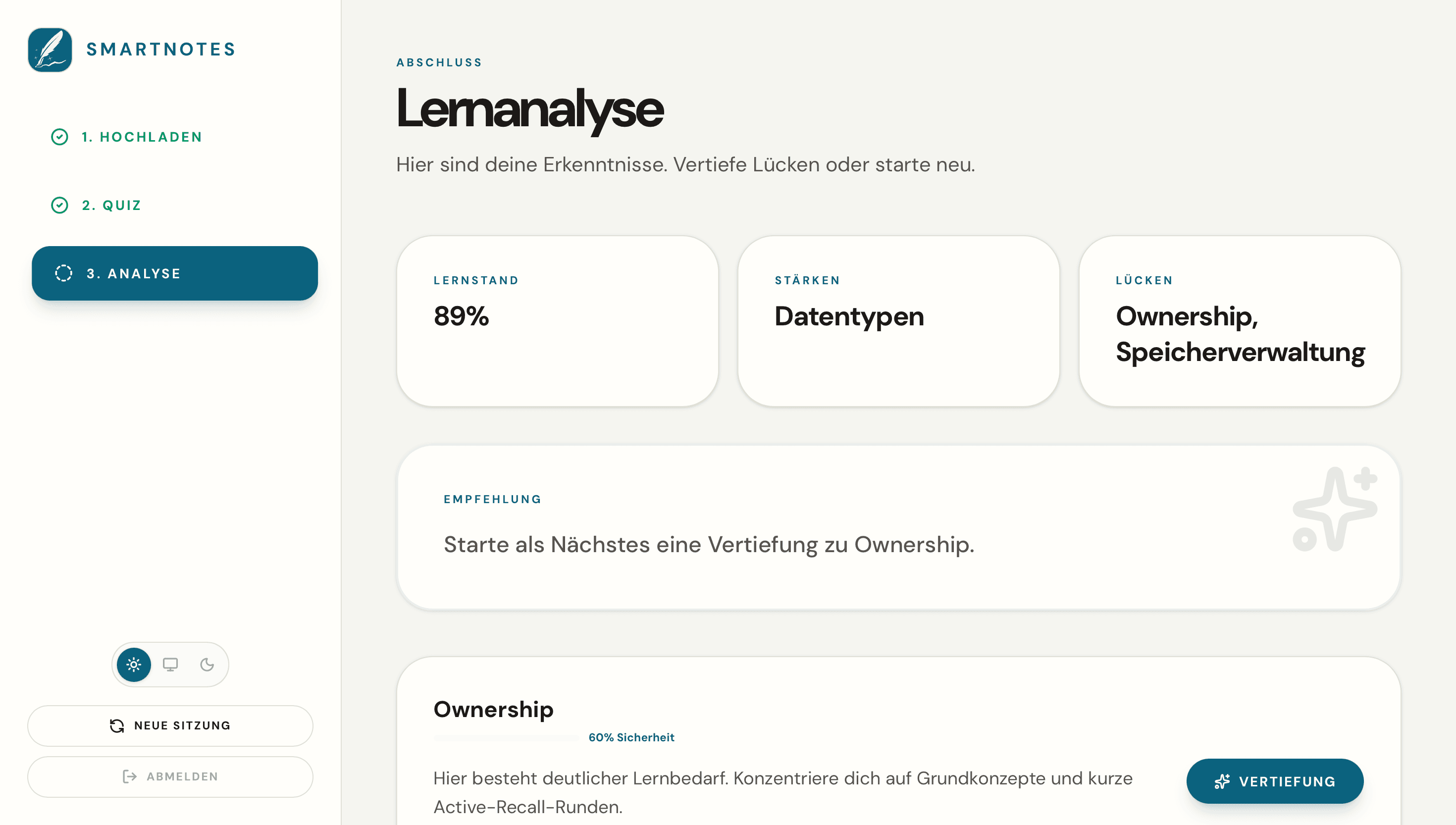This screenshot has width=1456, height=825.
Task: Start Ownership Vertiefung
Action: click(1274, 781)
